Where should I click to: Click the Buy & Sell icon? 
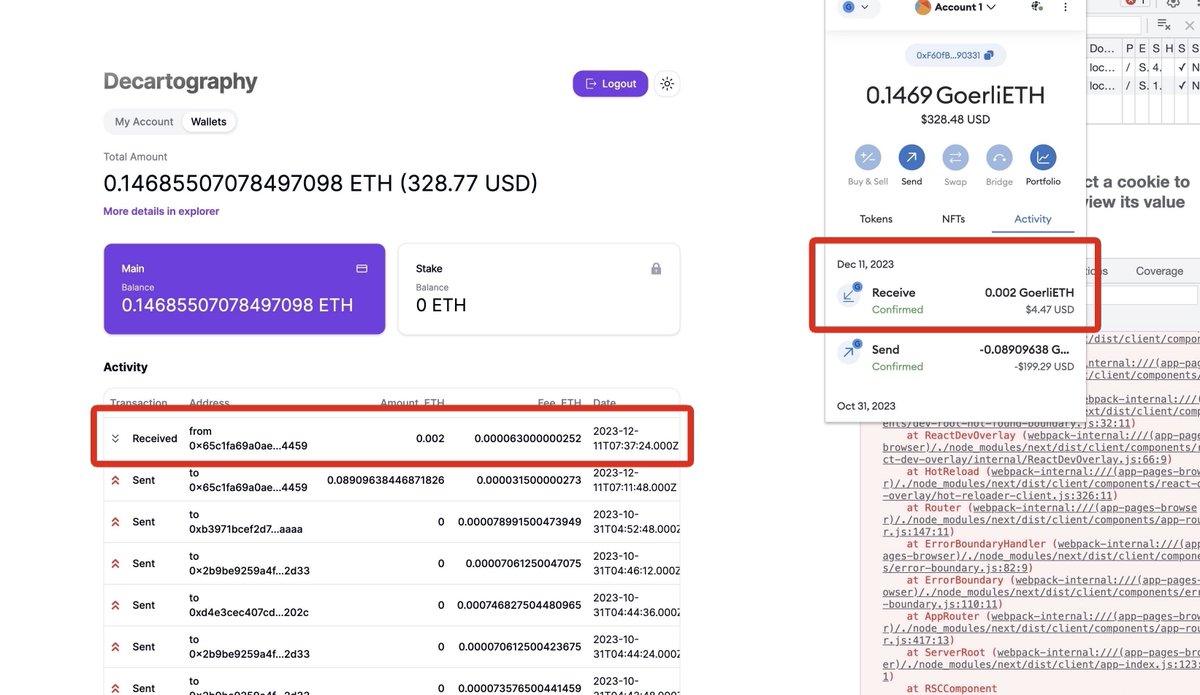(x=866, y=158)
